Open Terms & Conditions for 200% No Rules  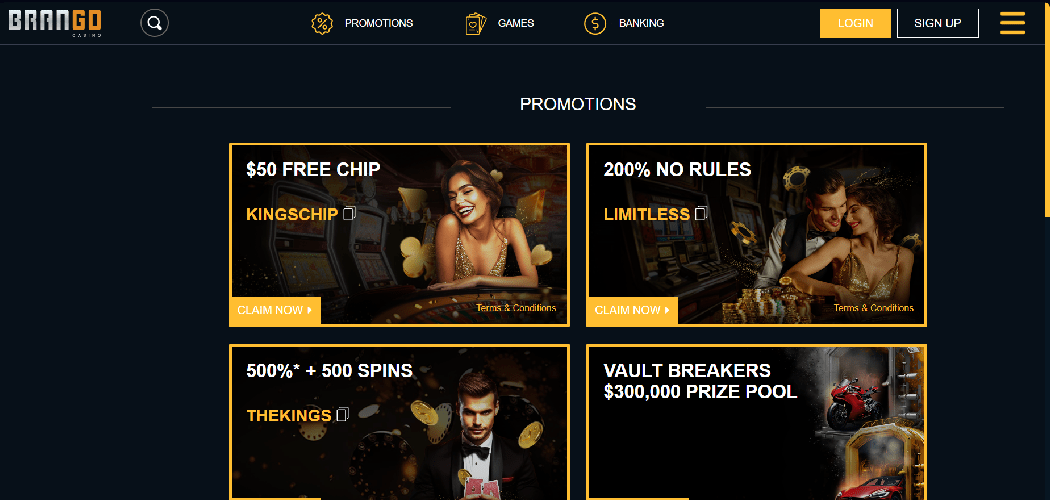[873, 308]
